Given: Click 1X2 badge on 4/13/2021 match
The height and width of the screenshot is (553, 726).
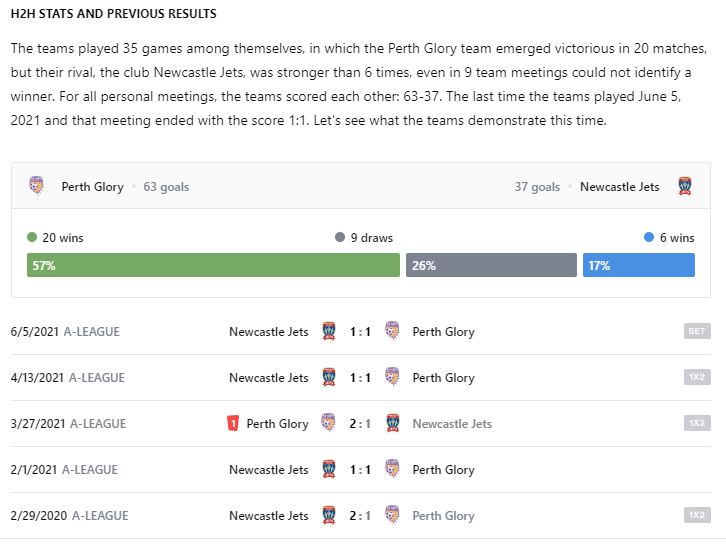Looking at the screenshot, I should [x=697, y=377].
